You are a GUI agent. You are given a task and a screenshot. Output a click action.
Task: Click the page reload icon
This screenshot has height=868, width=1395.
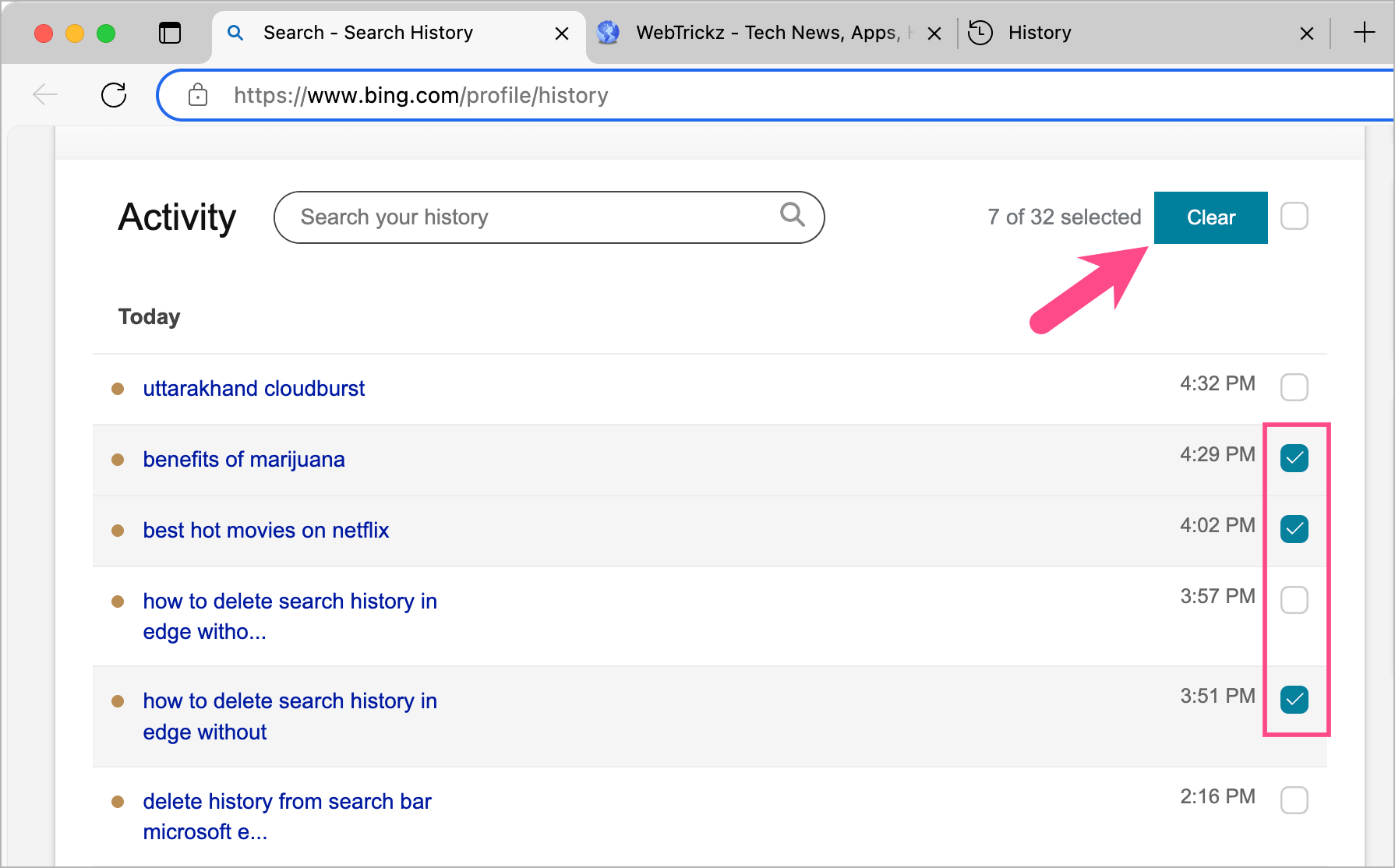[x=114, y=94]
